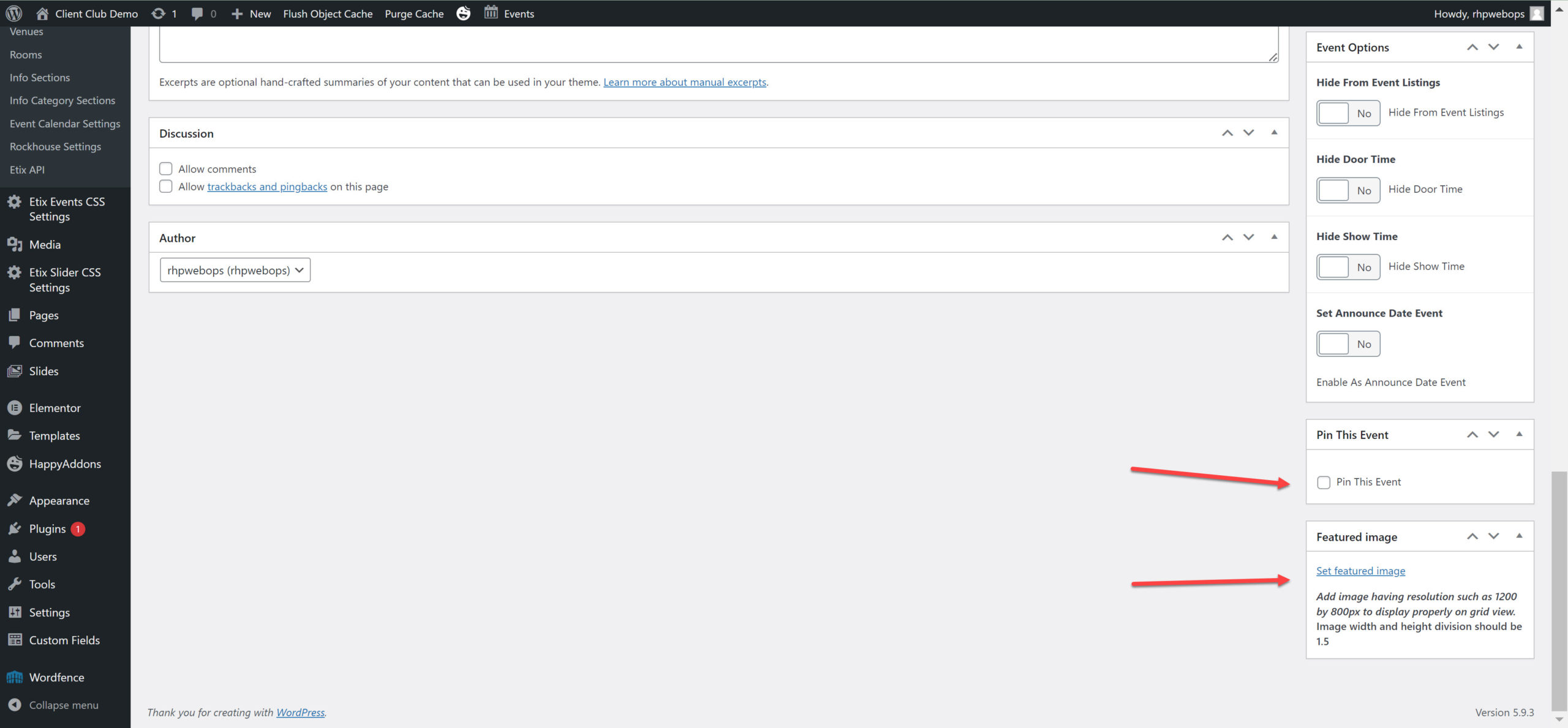Open comments bubble icon in admin bar
Screen dimensions: 1568x728
[197, 13]
